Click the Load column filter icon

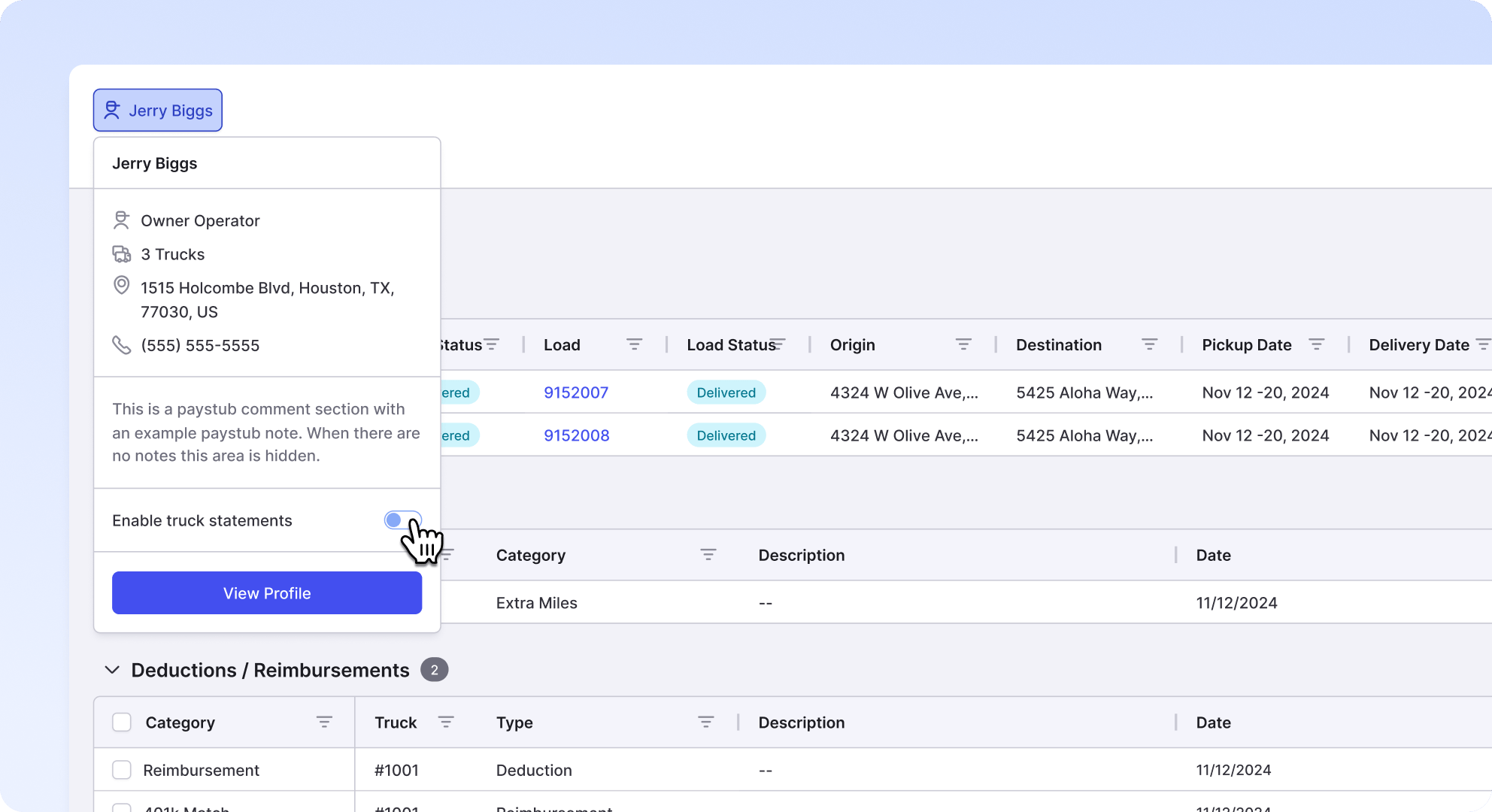(x=634, y=344)
